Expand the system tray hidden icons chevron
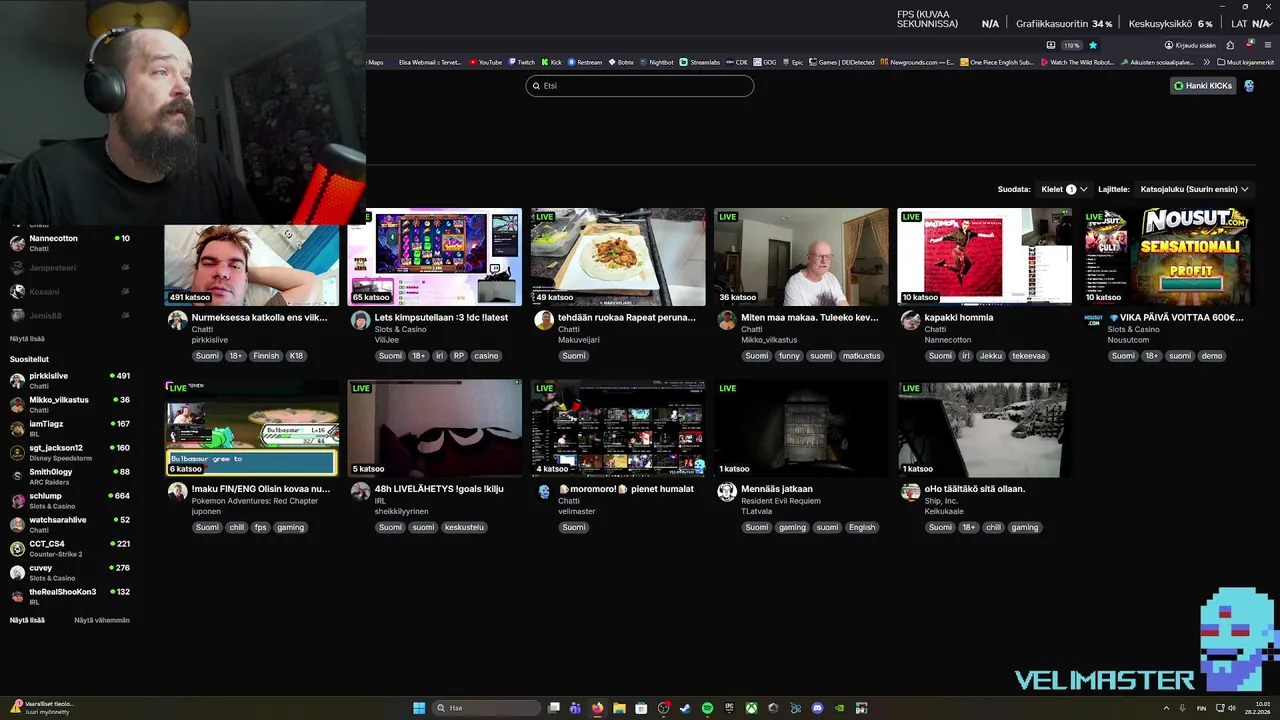Screen dimensions: 1280x720 pos(1166,708)
